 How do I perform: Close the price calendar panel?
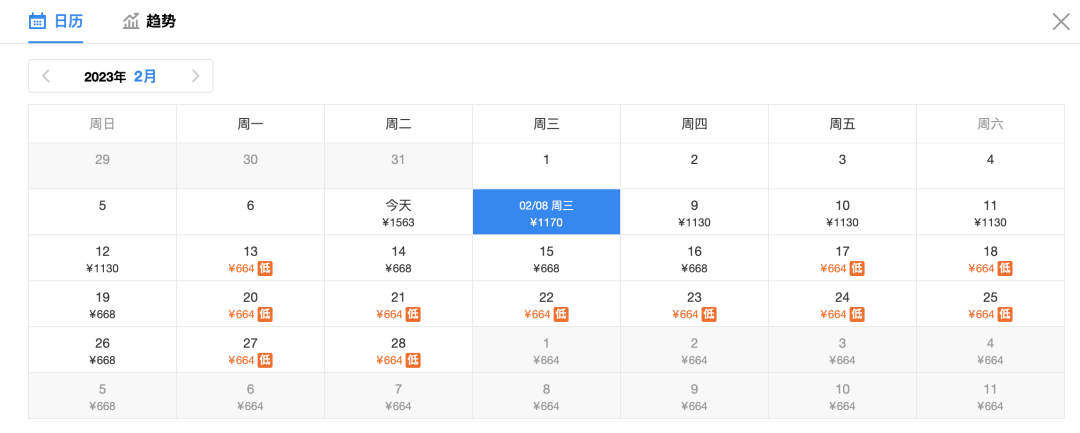pos(1061,22)
